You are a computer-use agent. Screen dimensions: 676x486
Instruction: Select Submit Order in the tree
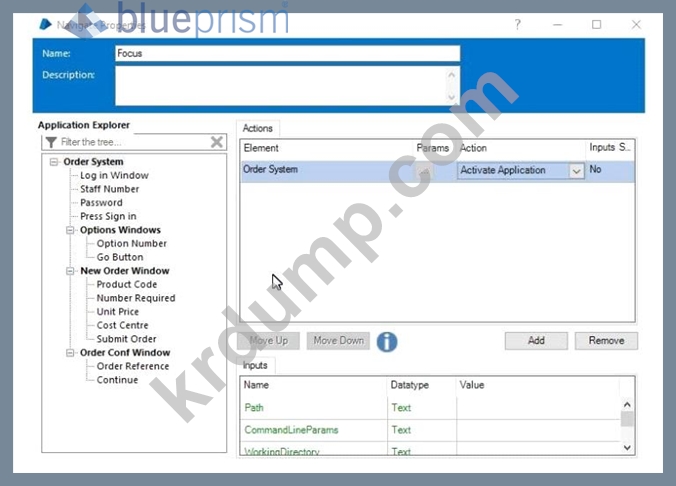(126, 339)
